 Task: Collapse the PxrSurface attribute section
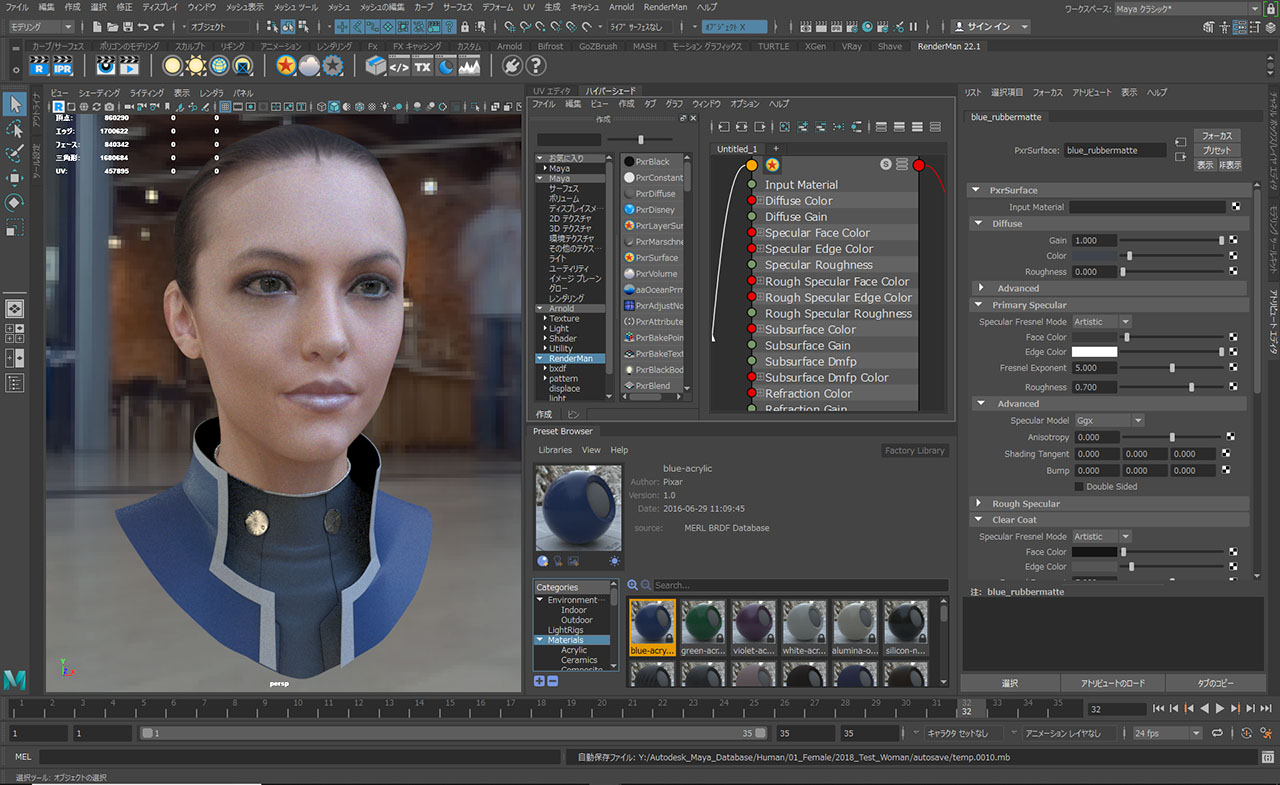pyautogui.click(x=977, y=190)
